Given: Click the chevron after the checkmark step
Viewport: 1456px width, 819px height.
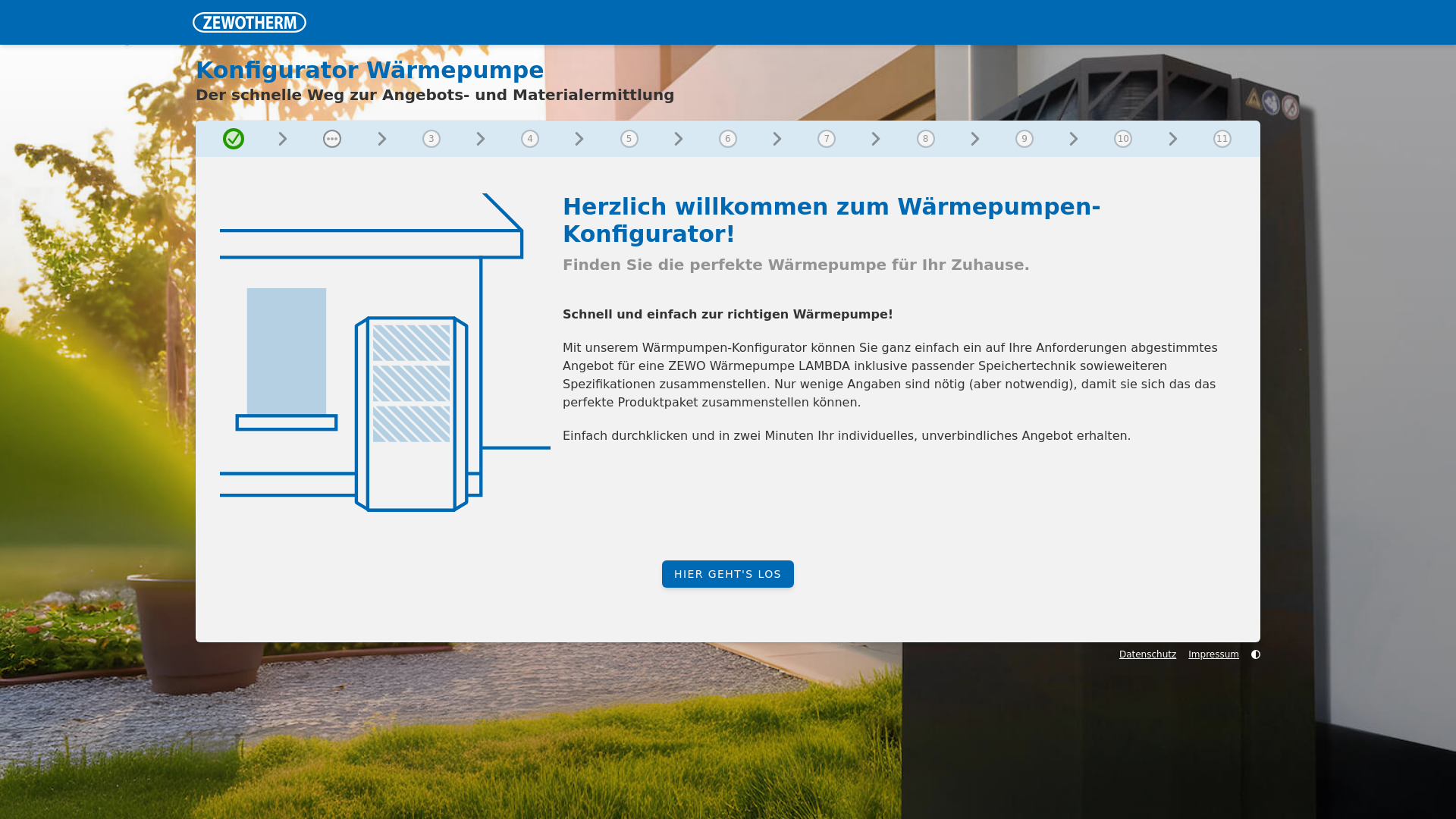Looking at the screenshot, I should pos(283,139).
